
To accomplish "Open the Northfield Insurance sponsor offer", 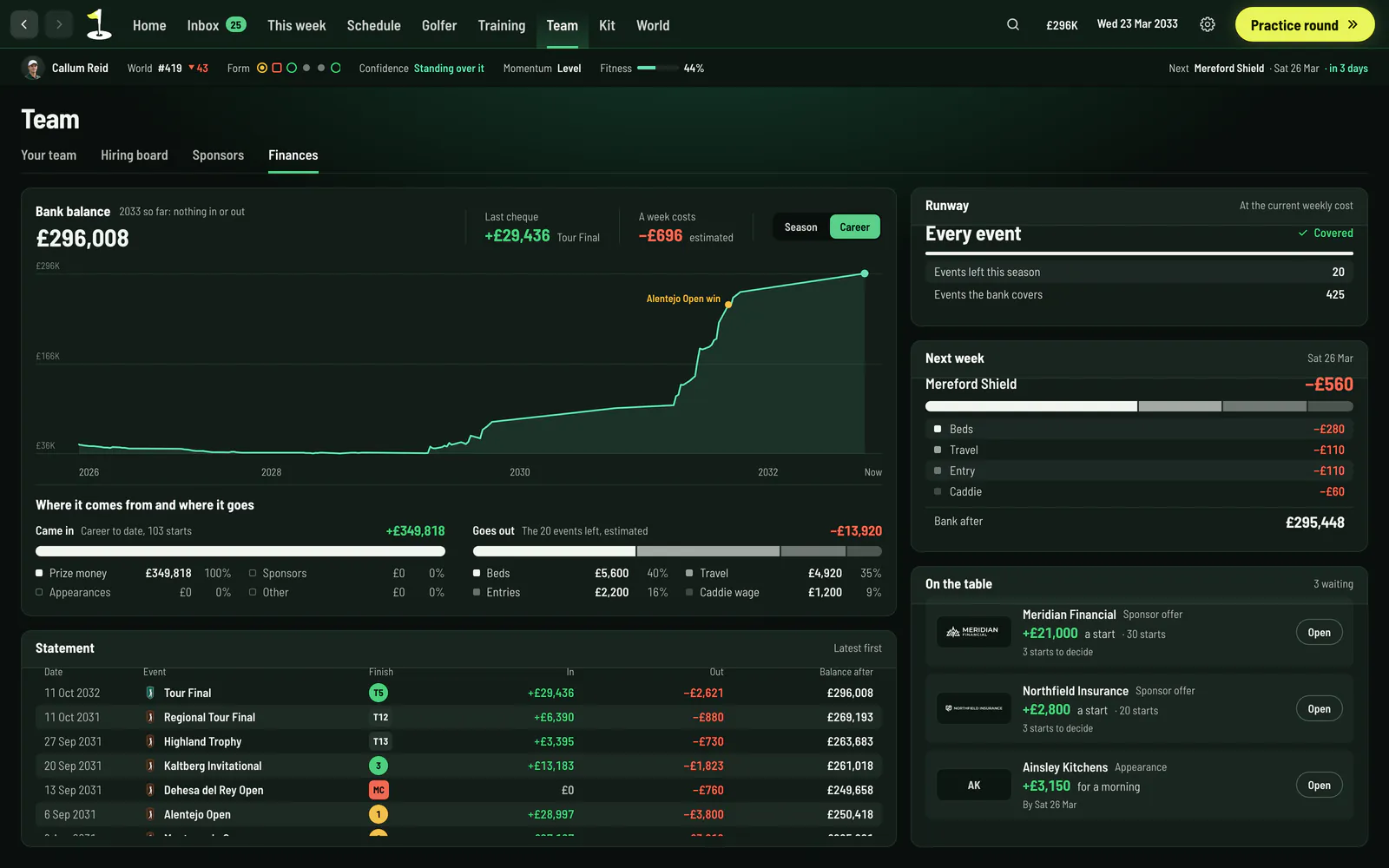I will (1319, 708).
